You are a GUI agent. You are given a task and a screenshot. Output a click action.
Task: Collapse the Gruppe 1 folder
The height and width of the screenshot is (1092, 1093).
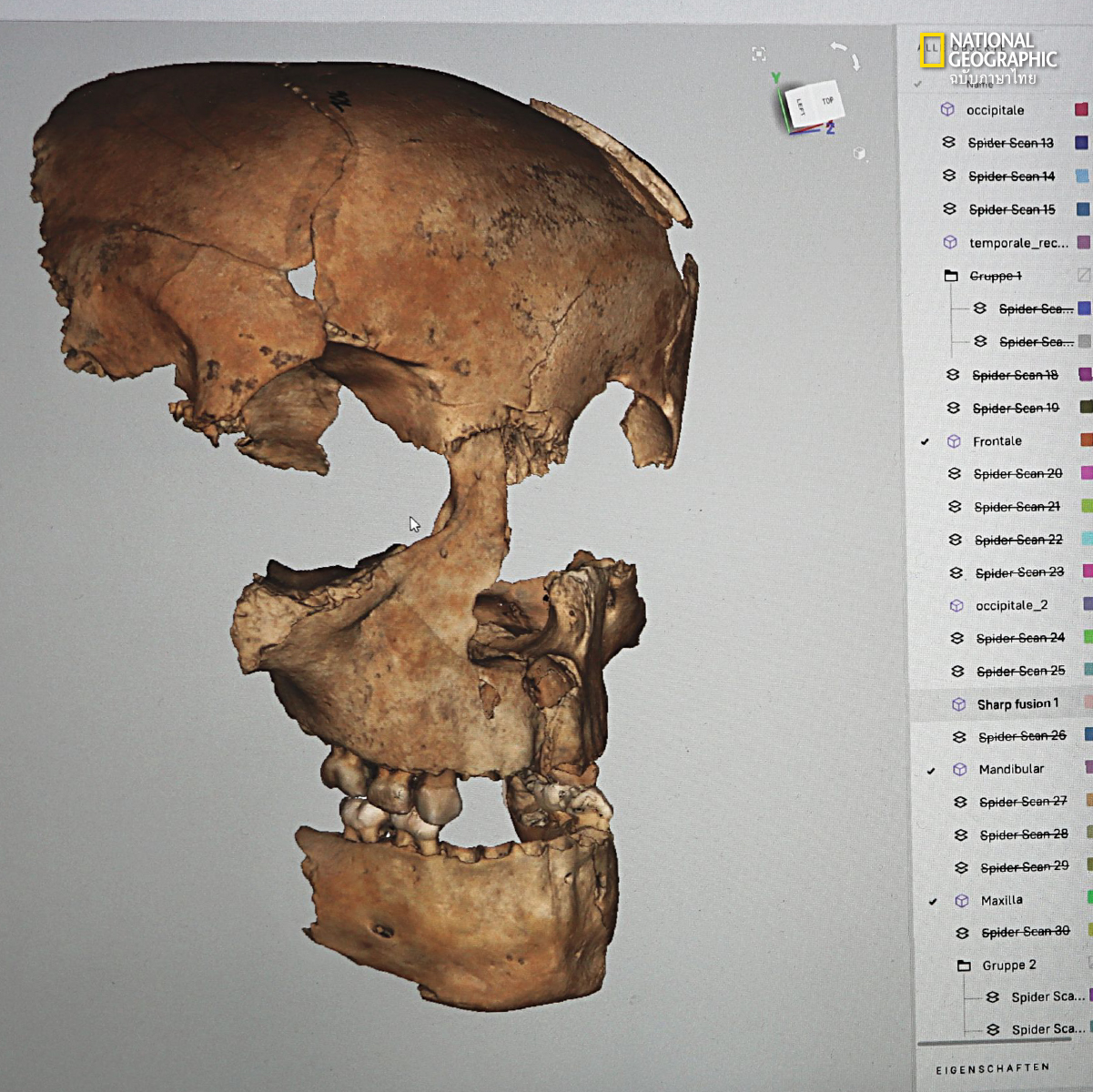[x=951, y=276]
